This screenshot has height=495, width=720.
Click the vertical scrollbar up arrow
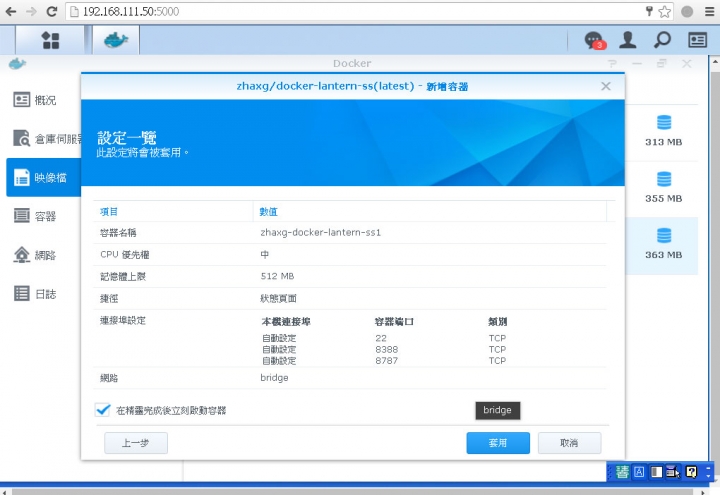click(x=715, y=60)
